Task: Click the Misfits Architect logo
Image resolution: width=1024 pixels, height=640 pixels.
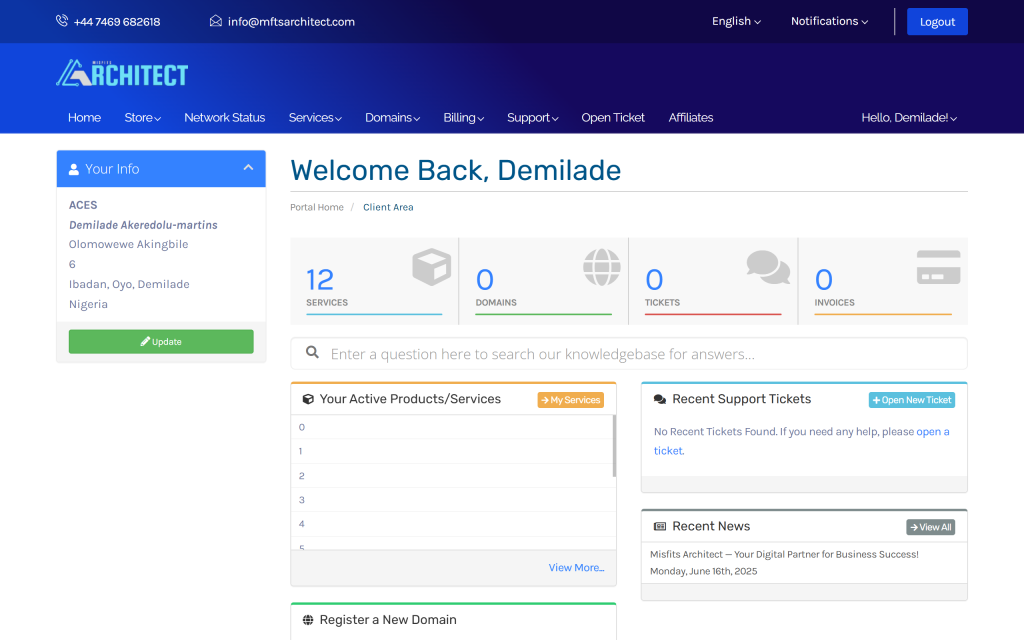Action: point(122,73)
